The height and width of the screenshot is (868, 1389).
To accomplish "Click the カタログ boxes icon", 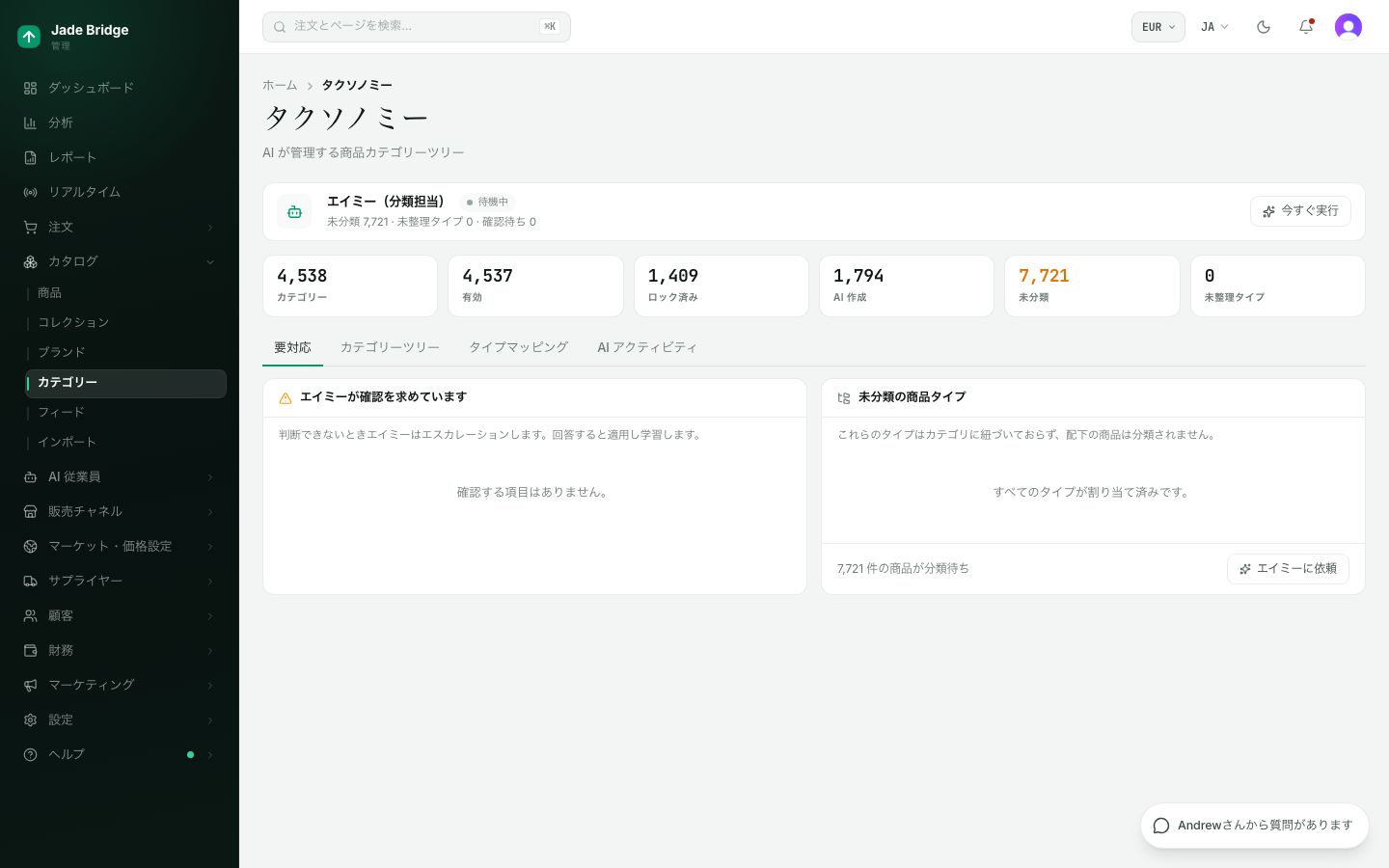I will pyautogui.click(x=30, y=261).
